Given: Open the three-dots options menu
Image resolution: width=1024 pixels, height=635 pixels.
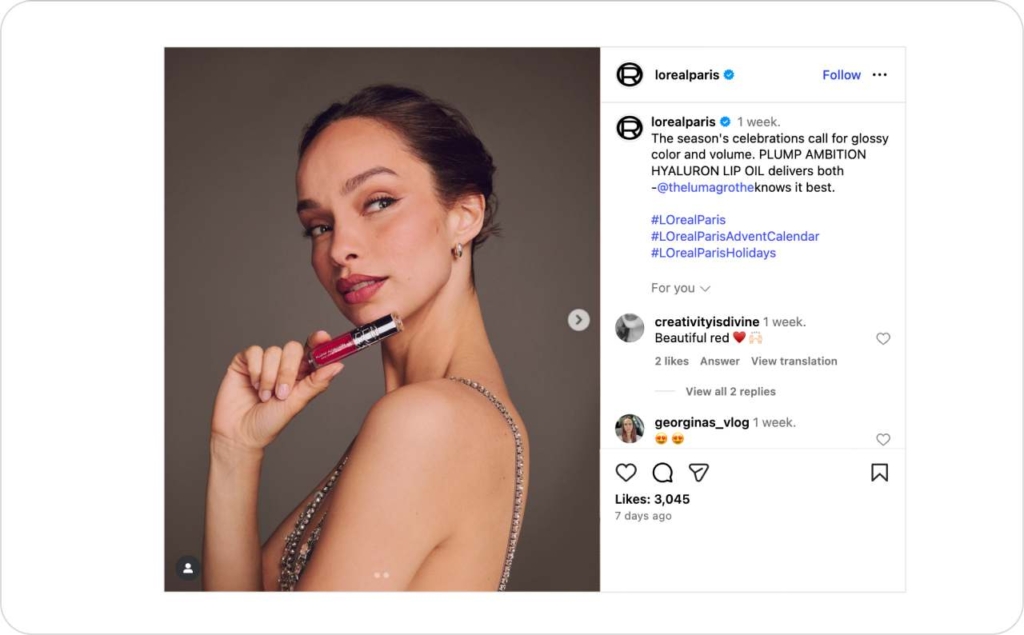Looking at the screenshot, I should click(879, 74).
